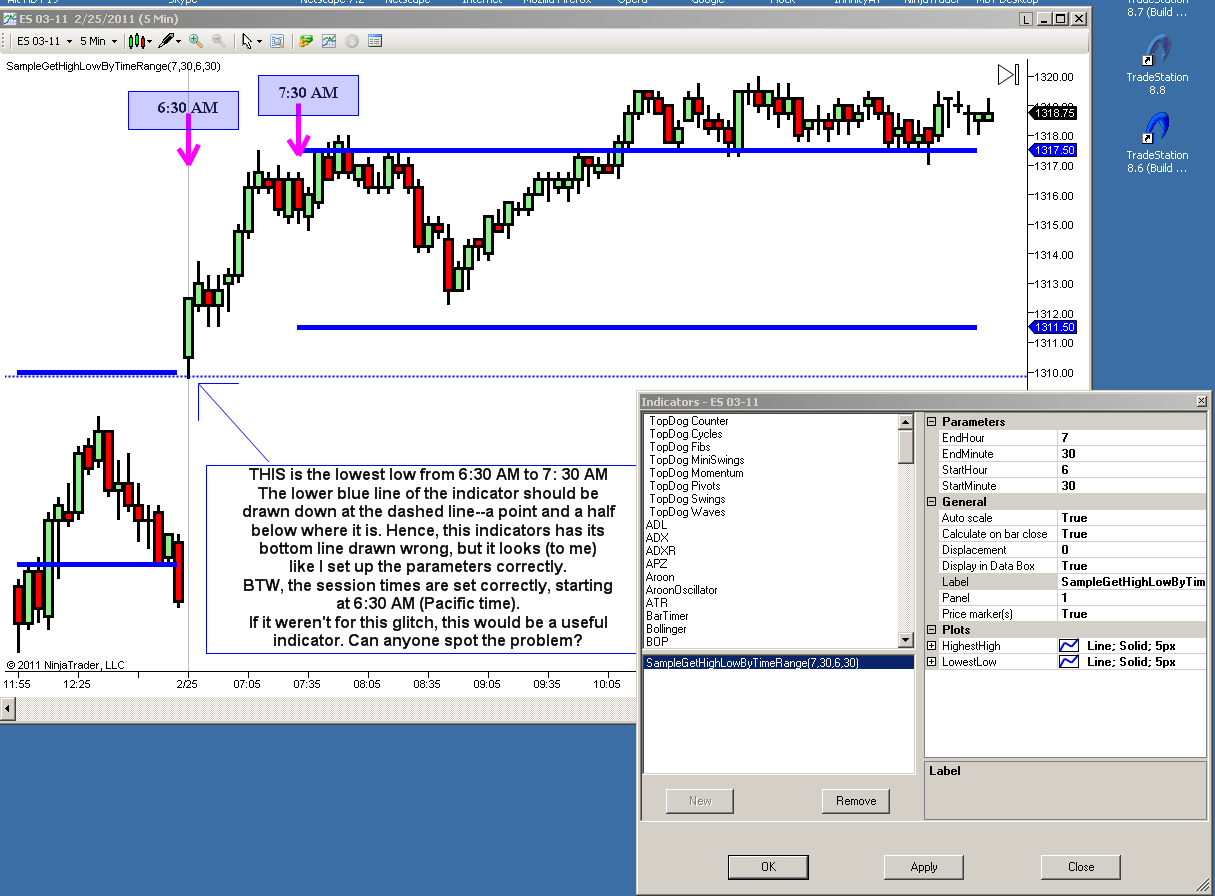
Task: Click indicator list scroll up arrow
Action: [x=906, y=422]
